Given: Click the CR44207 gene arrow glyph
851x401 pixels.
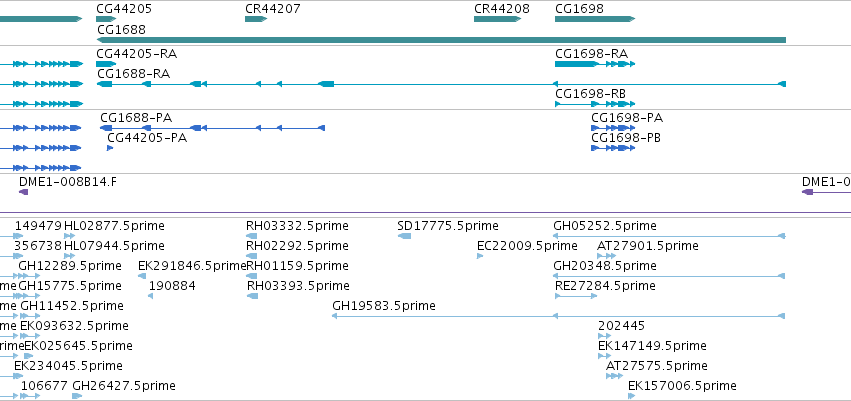Looking at the screenshot, I should coord(256,19).
